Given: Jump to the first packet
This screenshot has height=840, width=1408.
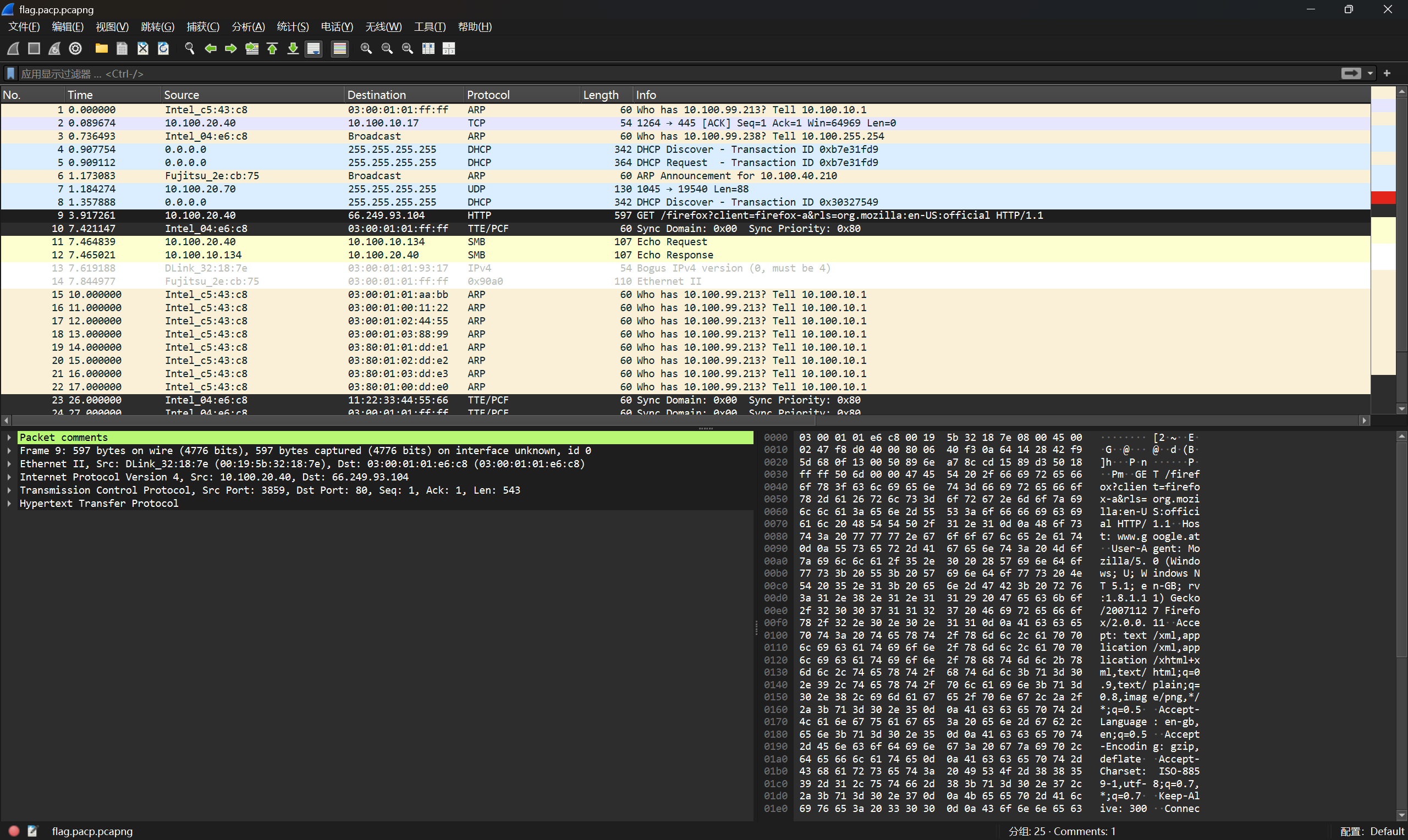Looking at the screenshot, I should click(x=272, y=49).
